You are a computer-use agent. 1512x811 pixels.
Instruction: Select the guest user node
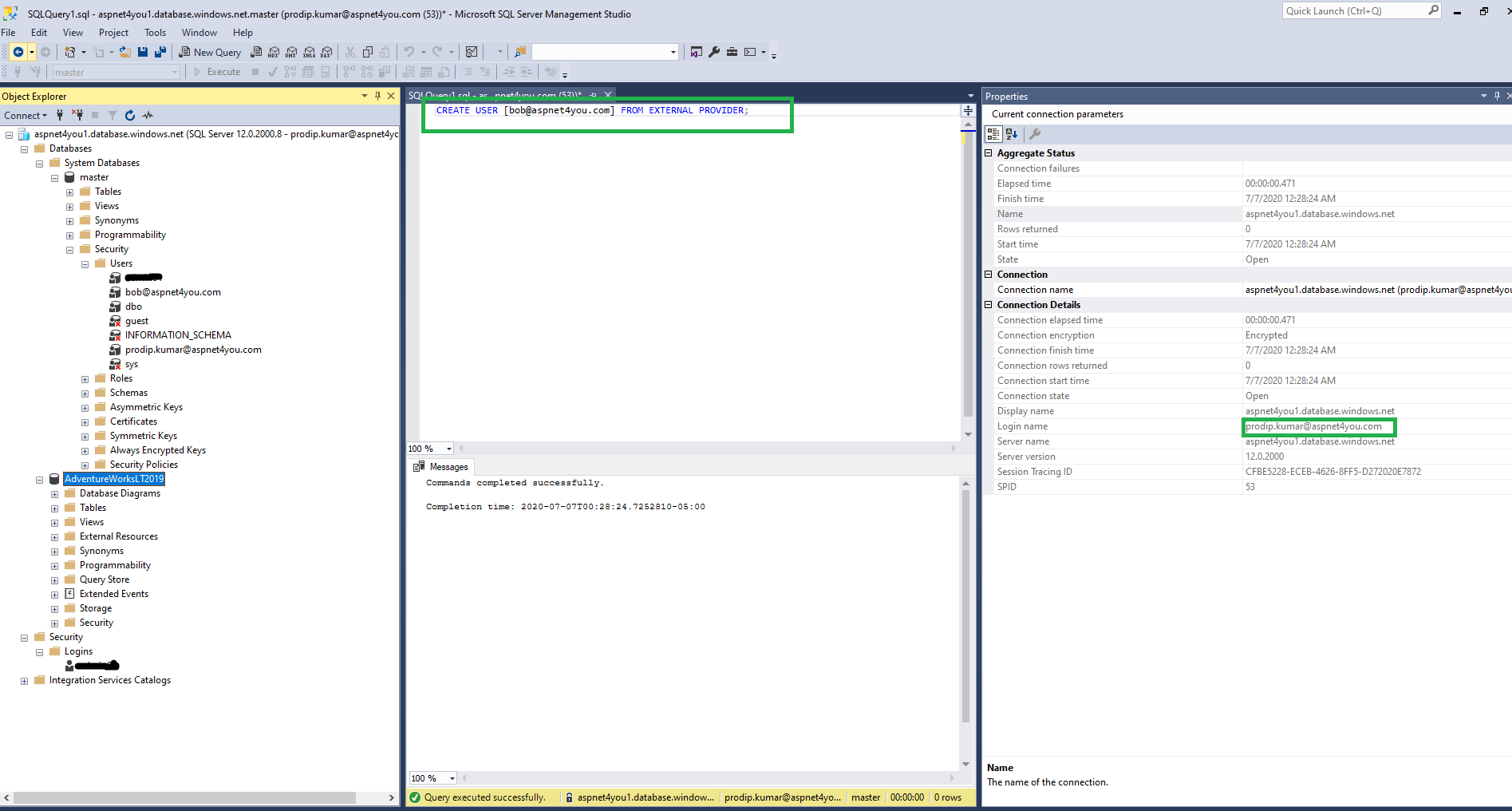coord(136,321)
